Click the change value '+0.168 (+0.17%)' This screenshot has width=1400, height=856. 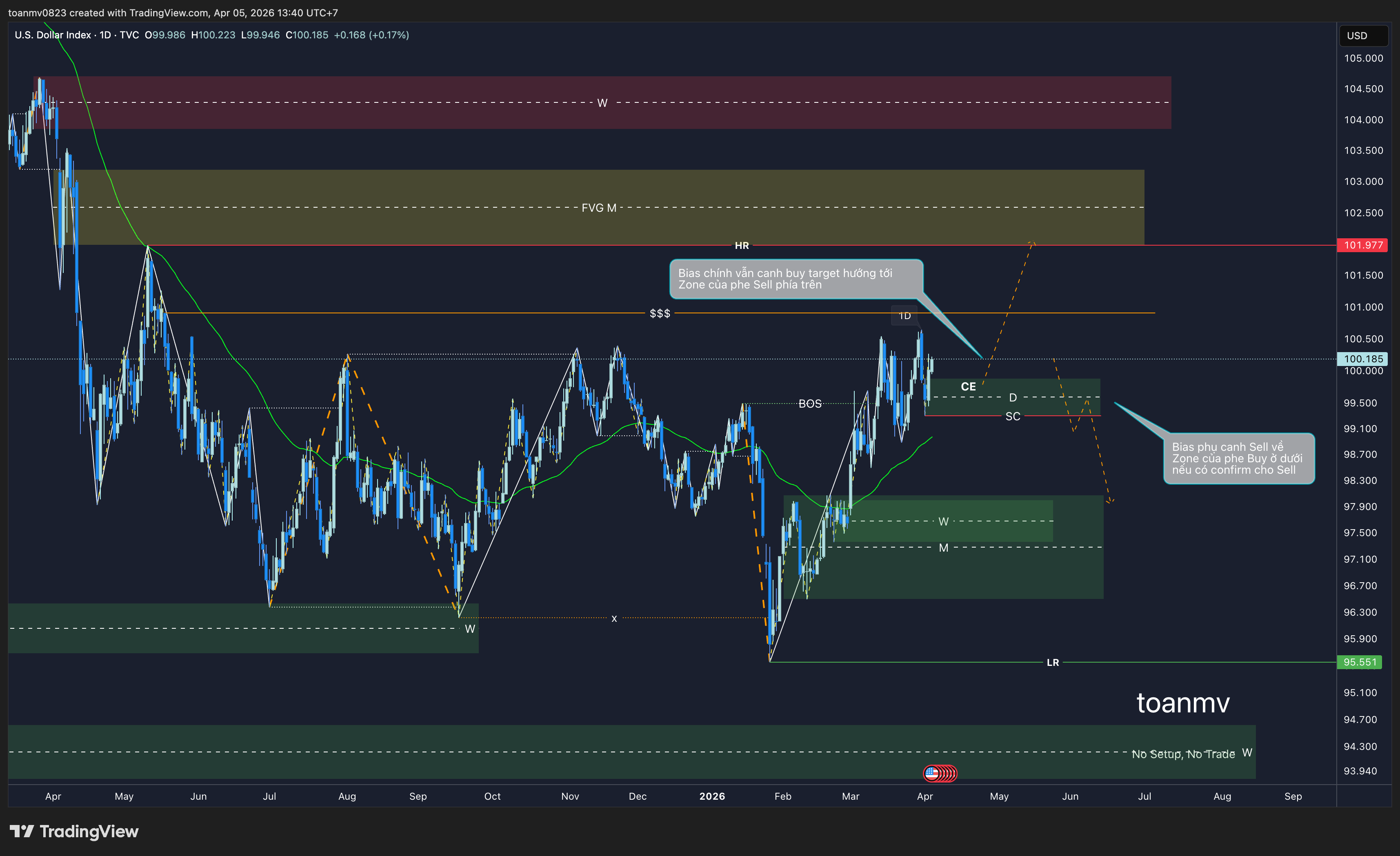pos(371,35)
